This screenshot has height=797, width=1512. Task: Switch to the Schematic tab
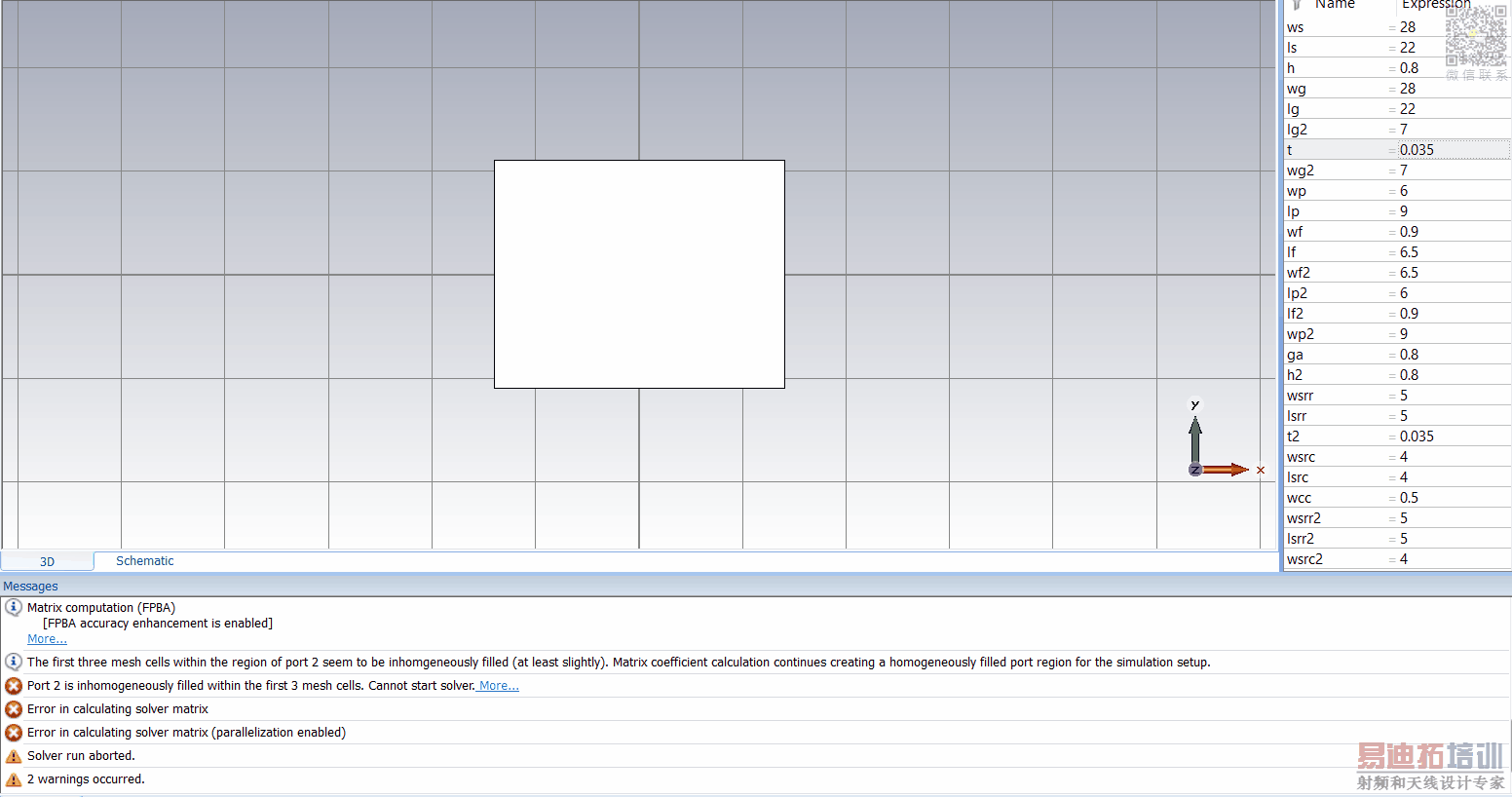[x=144, y=561]
